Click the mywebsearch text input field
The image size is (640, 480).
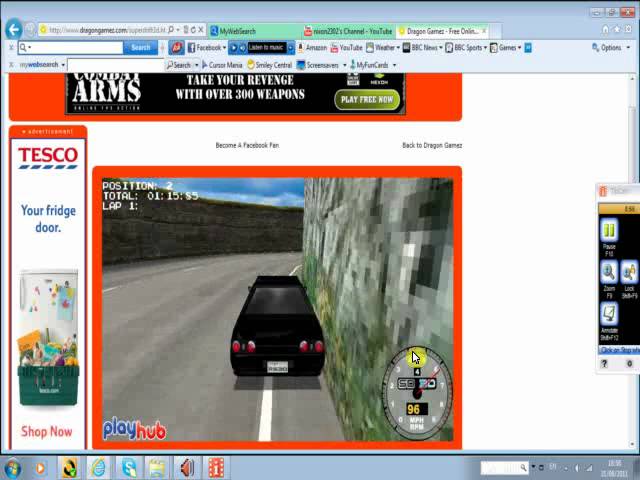[115, 65]
